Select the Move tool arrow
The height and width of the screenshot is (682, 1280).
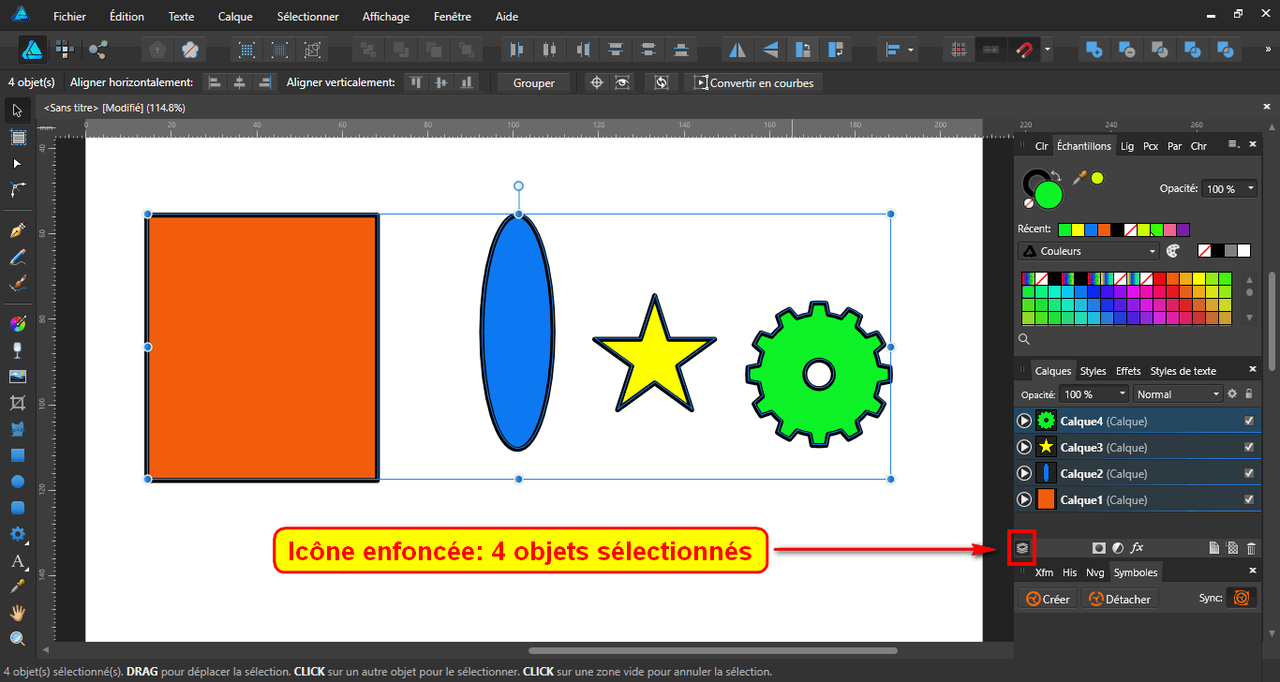point(17,110)
